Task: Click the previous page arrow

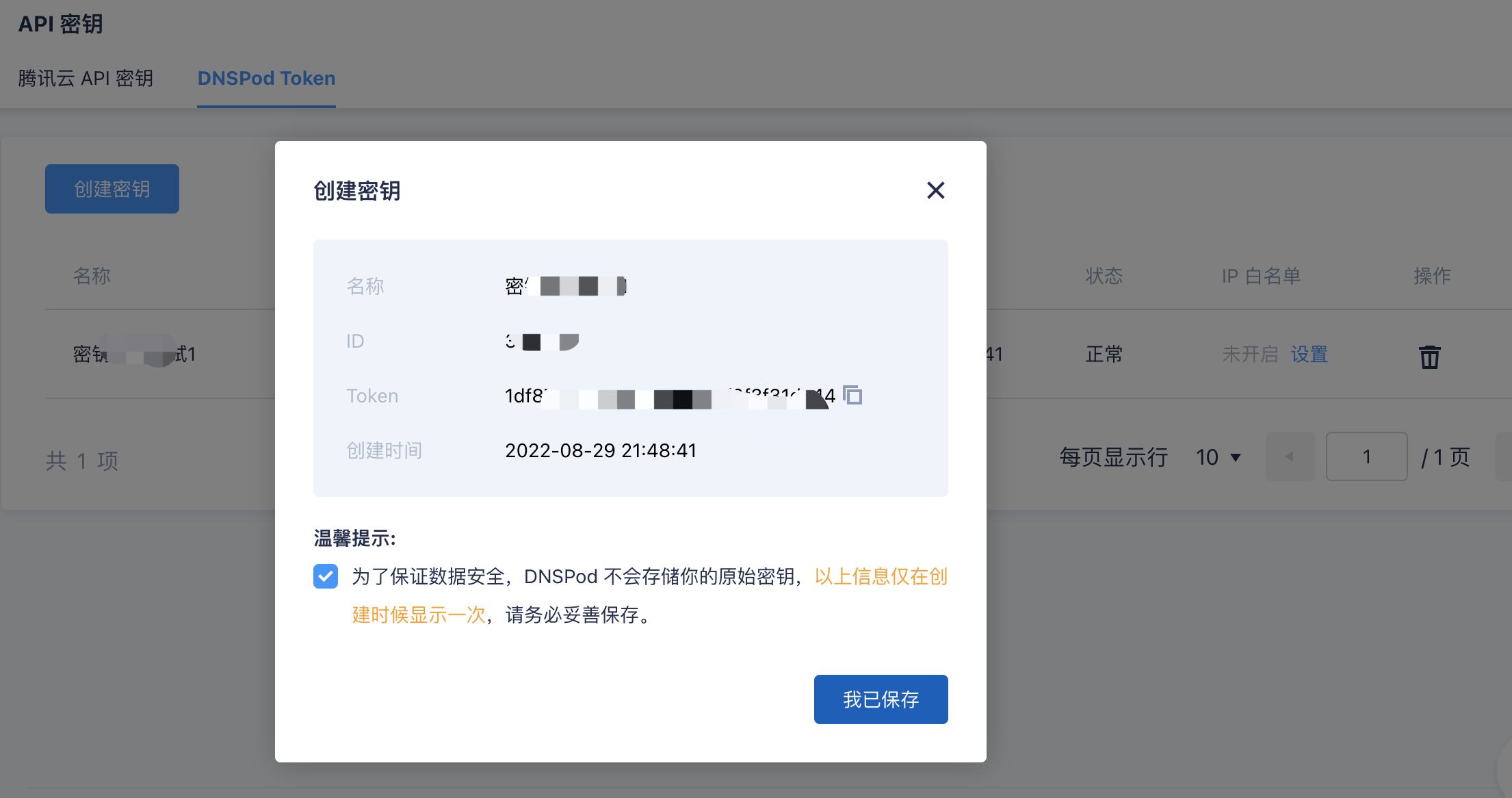Action: 1290,456
